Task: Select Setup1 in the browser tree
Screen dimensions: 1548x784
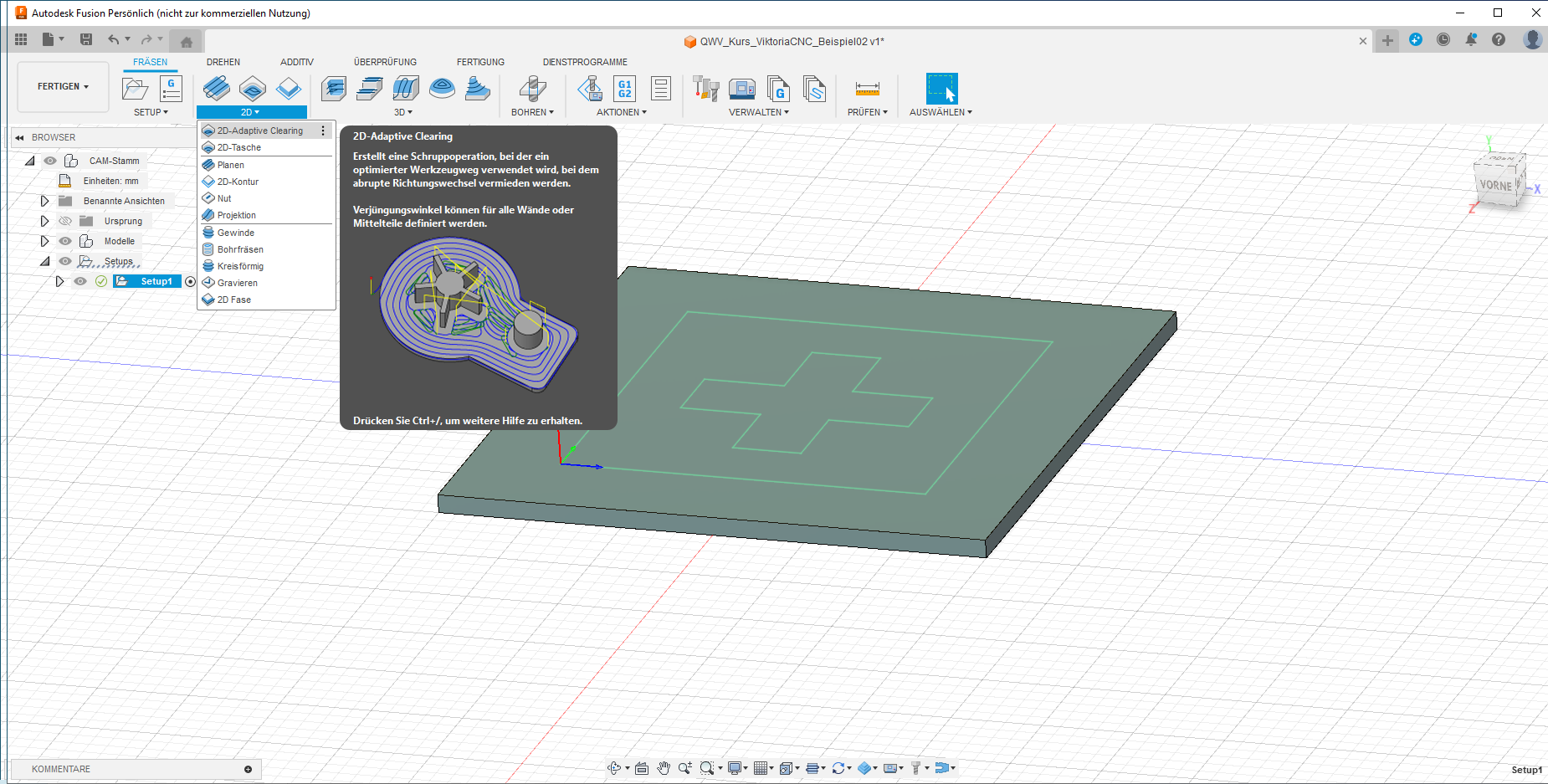Action: click(x=156, y=281)
